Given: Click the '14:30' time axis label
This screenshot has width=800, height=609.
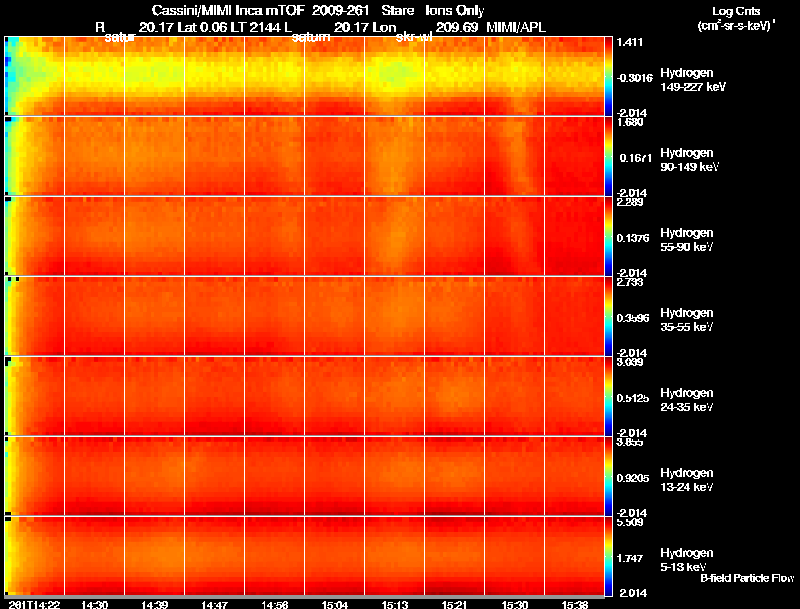Looking at the screenshot, I should coord(94,604).
